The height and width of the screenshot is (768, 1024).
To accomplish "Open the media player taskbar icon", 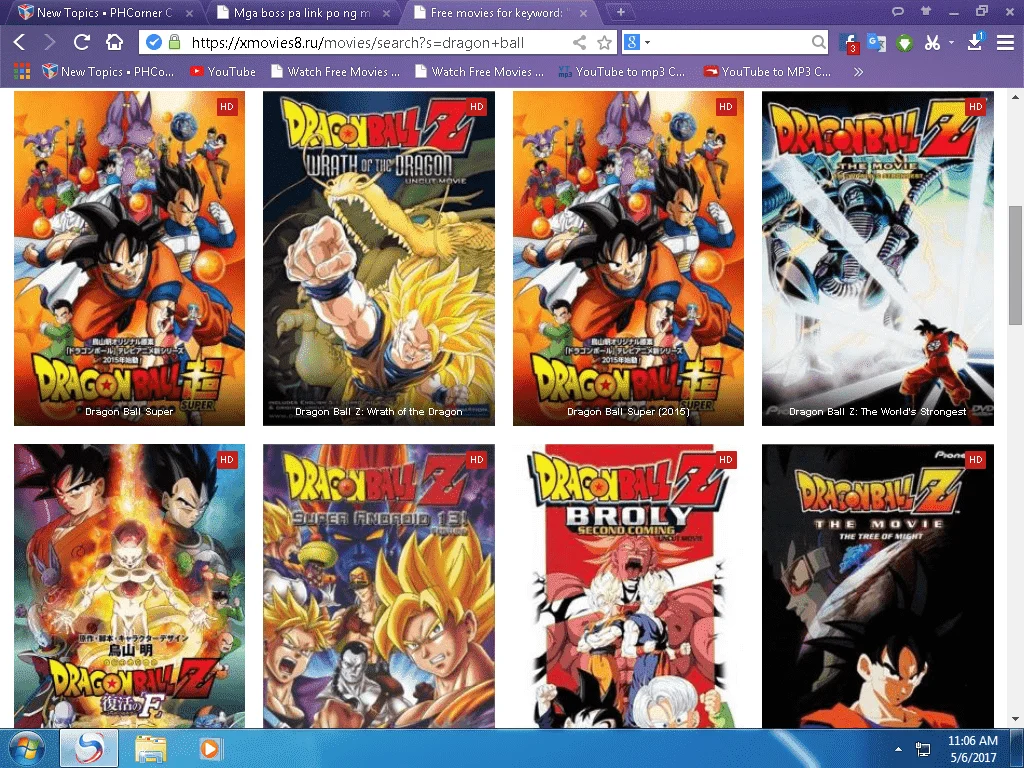I will (x=210, y=749).
